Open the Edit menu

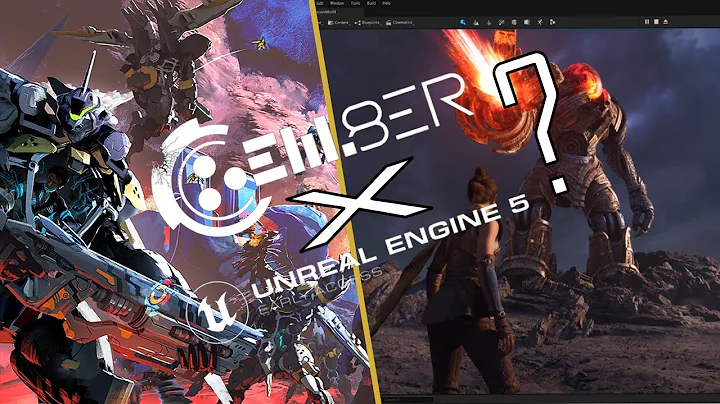[x=320, y=3]
